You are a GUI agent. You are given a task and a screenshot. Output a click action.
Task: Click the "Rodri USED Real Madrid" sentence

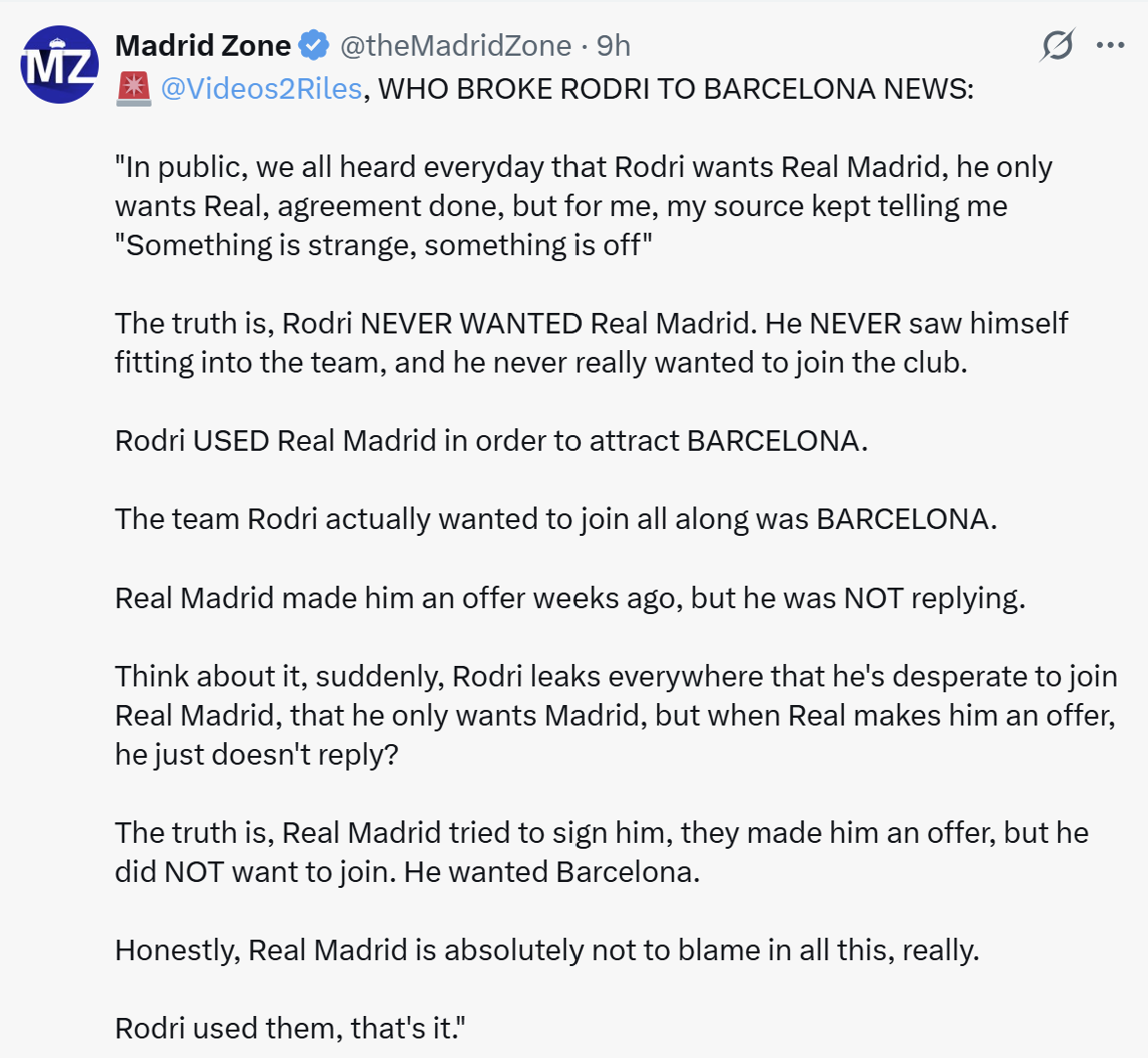tap(491, 441)
